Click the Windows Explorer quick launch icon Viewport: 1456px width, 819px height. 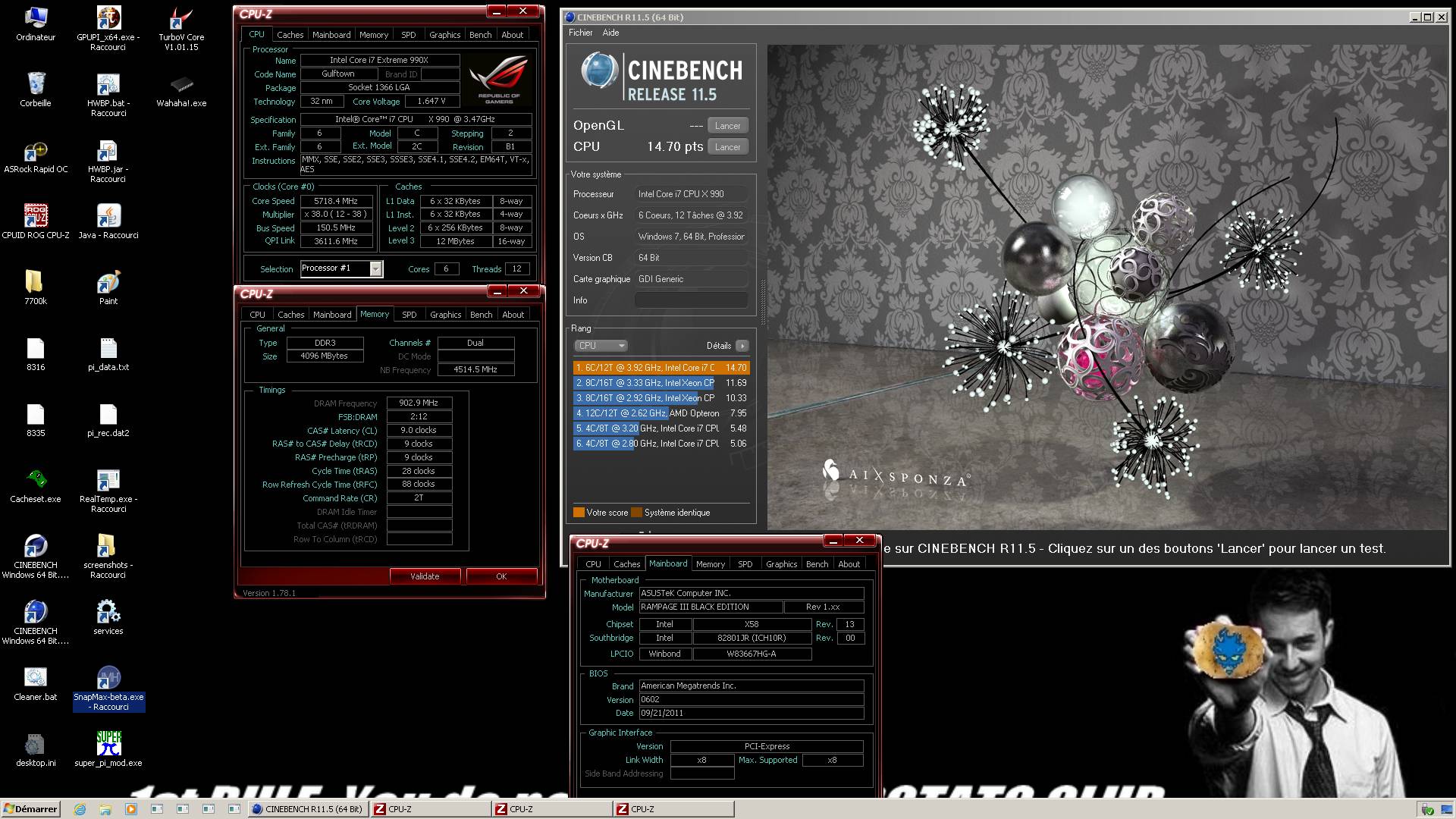105,809
